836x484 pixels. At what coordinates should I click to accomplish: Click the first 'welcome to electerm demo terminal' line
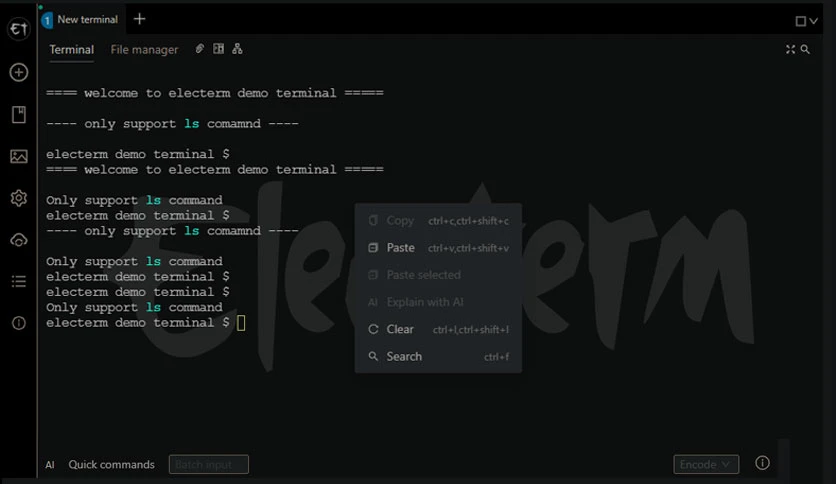[214, 93]
